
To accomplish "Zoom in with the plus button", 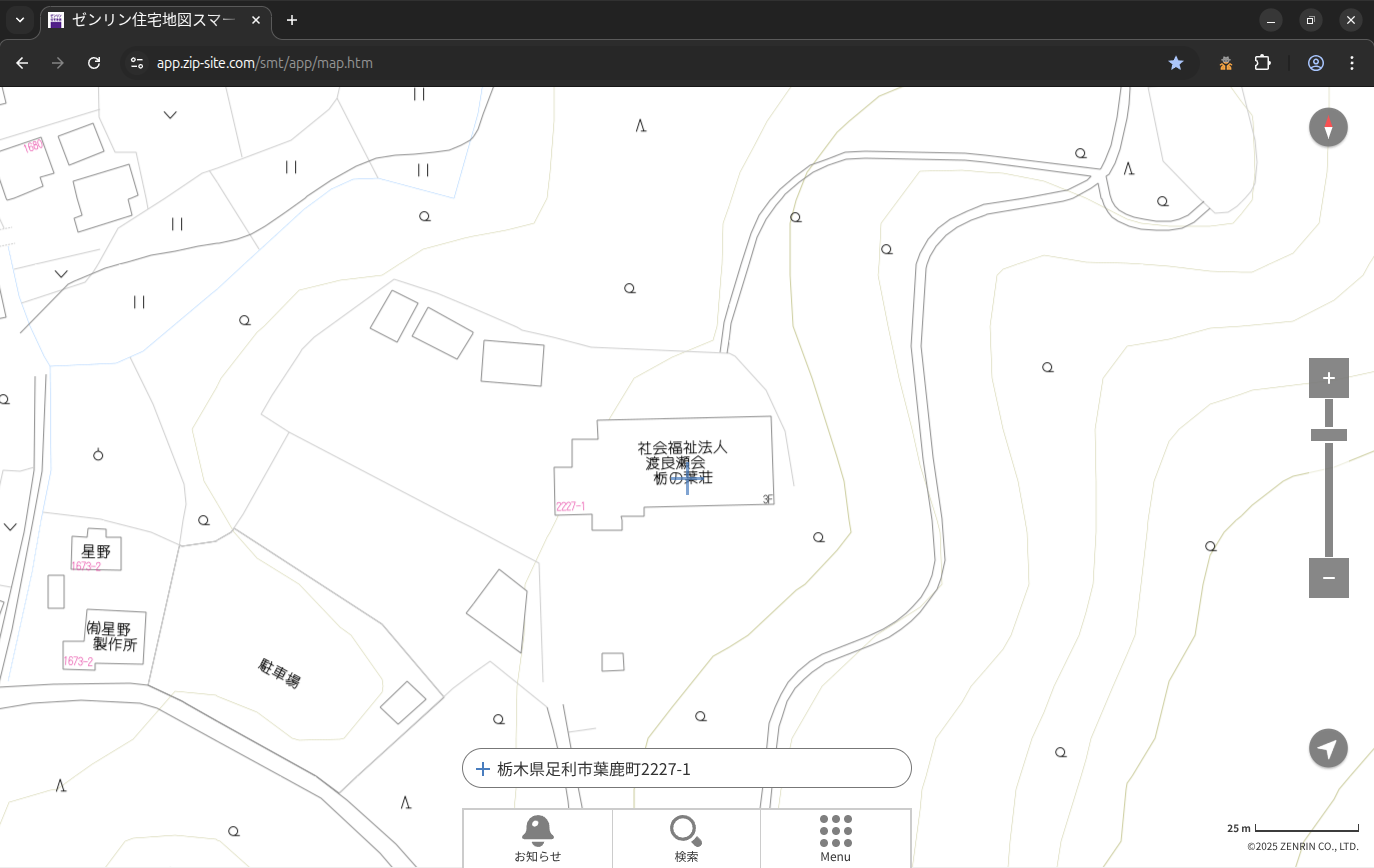I will 1328,378.
